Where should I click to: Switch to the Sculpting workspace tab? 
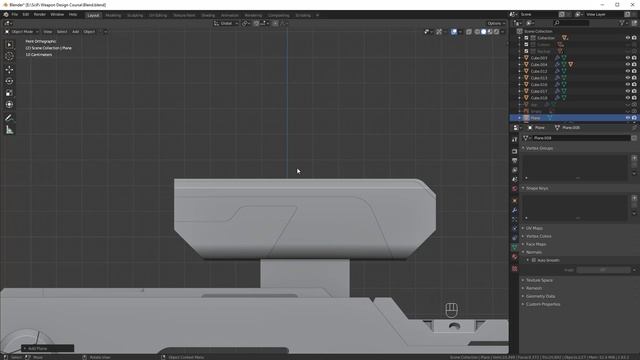135,16
